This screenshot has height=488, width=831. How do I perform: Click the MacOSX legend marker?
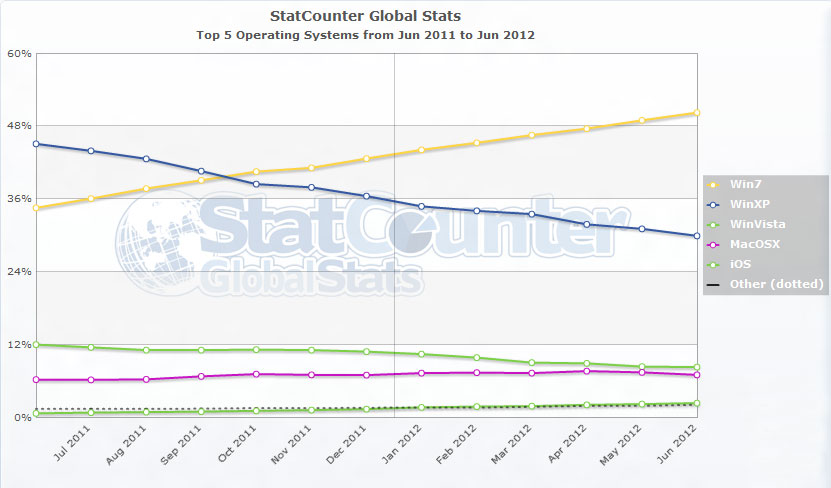tap(713, 245)
